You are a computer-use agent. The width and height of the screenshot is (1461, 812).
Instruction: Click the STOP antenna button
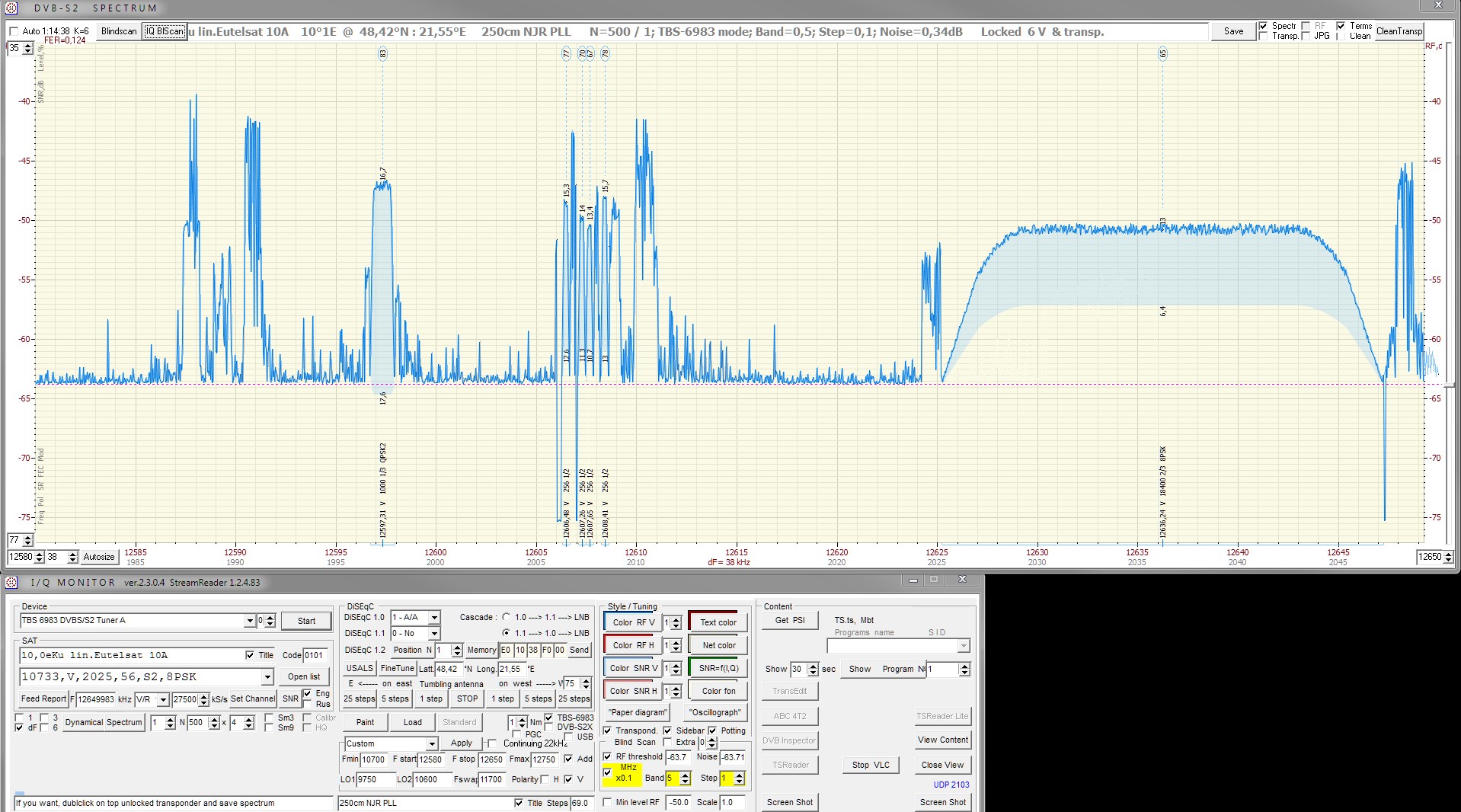(x=467, y=699)
